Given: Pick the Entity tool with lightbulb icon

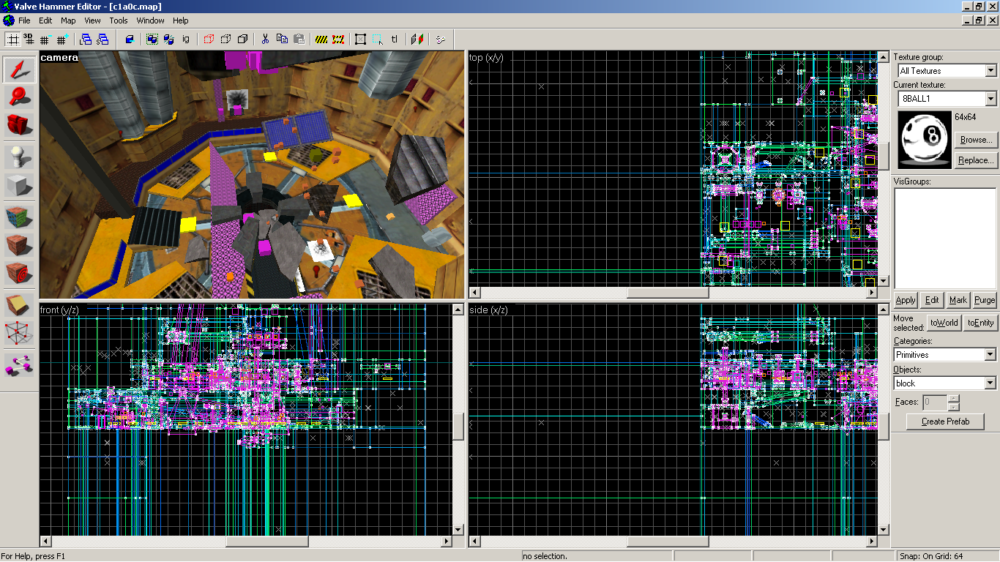Looking at the screenshot, I should 19,156.
